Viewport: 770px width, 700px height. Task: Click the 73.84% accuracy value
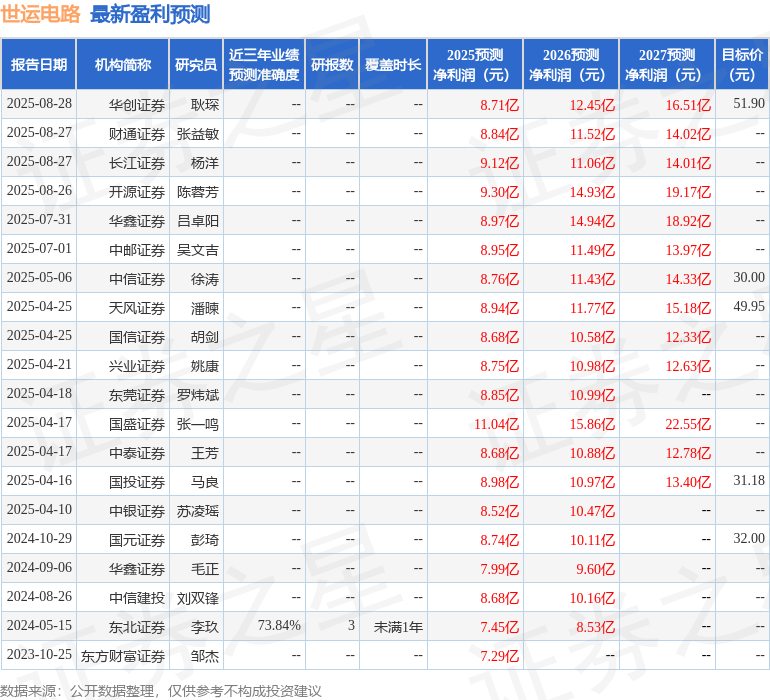pyautogui.click(x=279, y=626)
